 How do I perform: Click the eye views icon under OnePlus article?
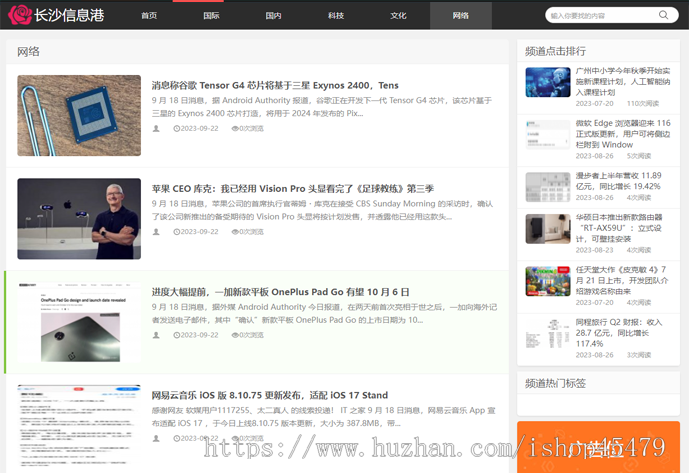click(x=235, y=335)
